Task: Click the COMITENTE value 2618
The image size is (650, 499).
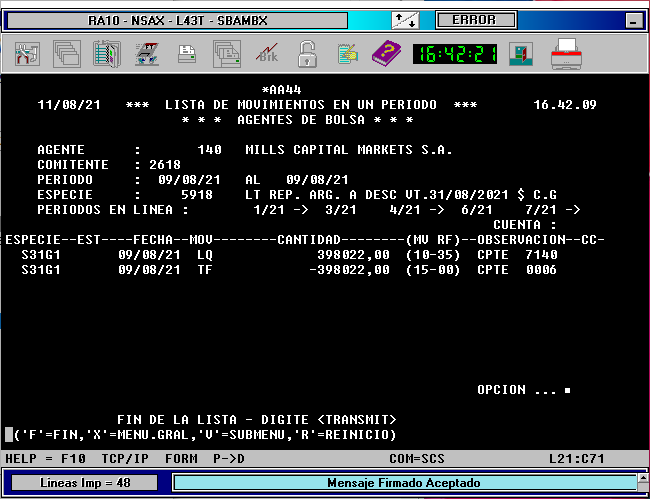Action: point(165,165)
